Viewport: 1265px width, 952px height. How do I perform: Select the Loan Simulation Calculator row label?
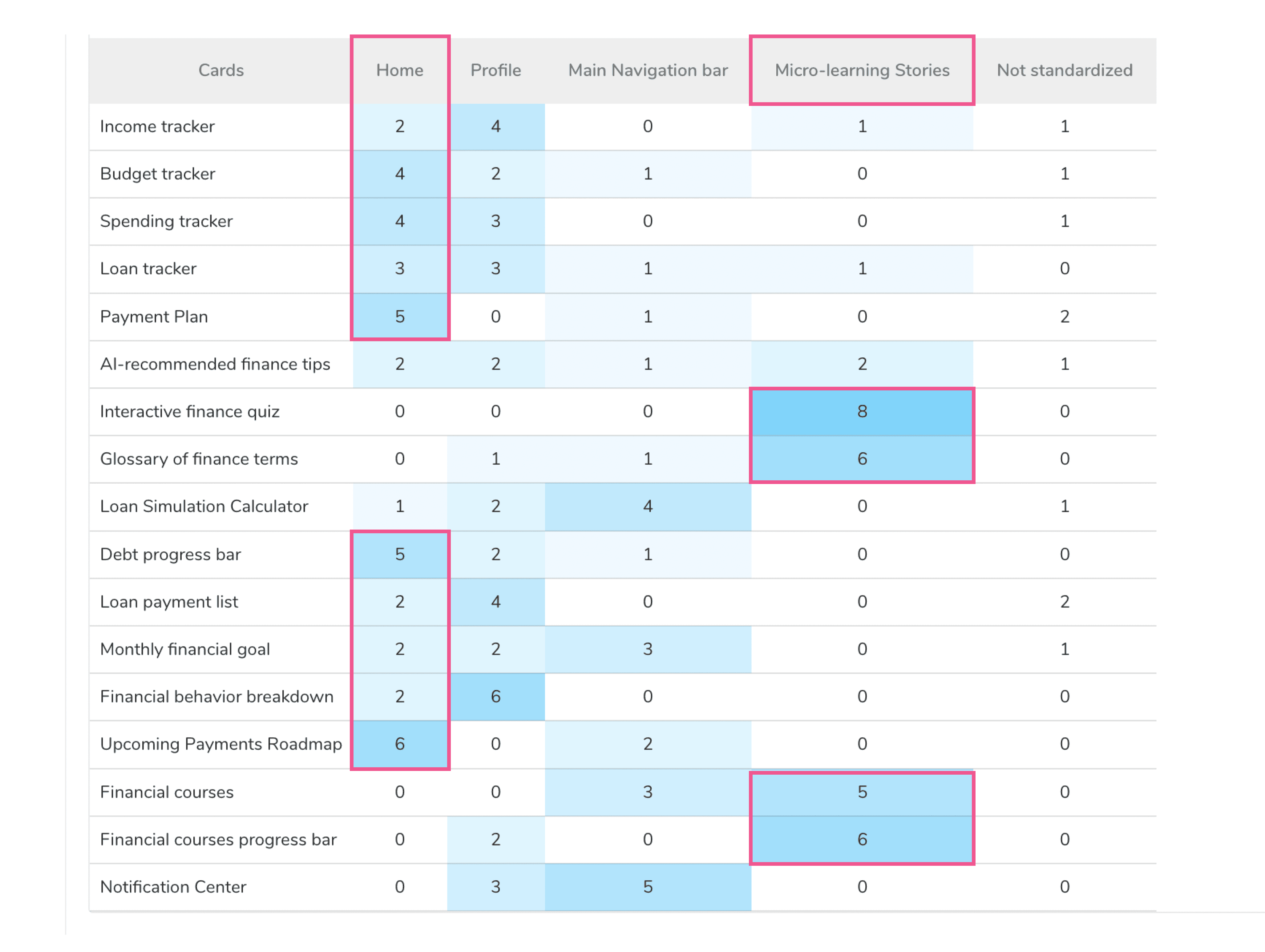coord(204,506)
